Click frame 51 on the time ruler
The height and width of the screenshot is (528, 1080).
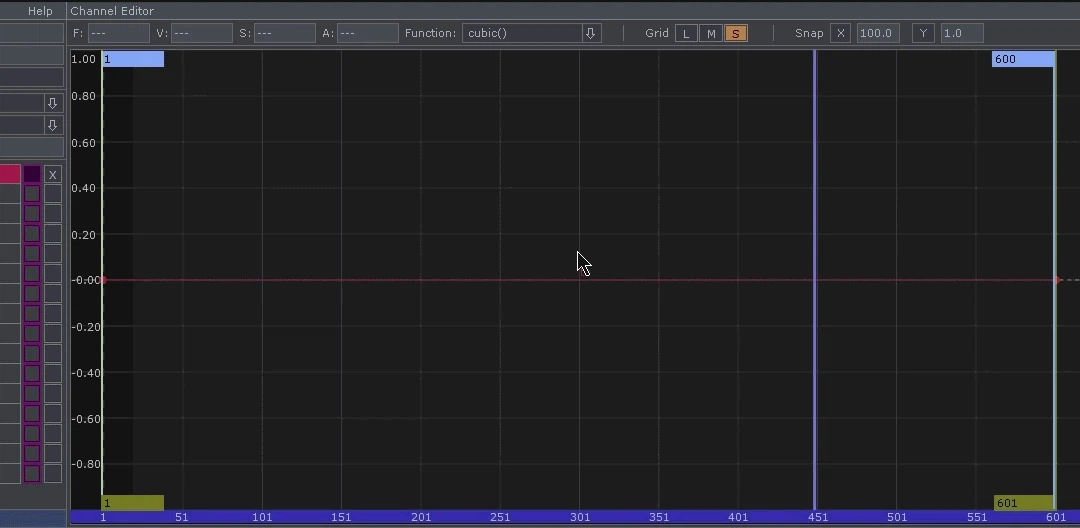[182, 518]
